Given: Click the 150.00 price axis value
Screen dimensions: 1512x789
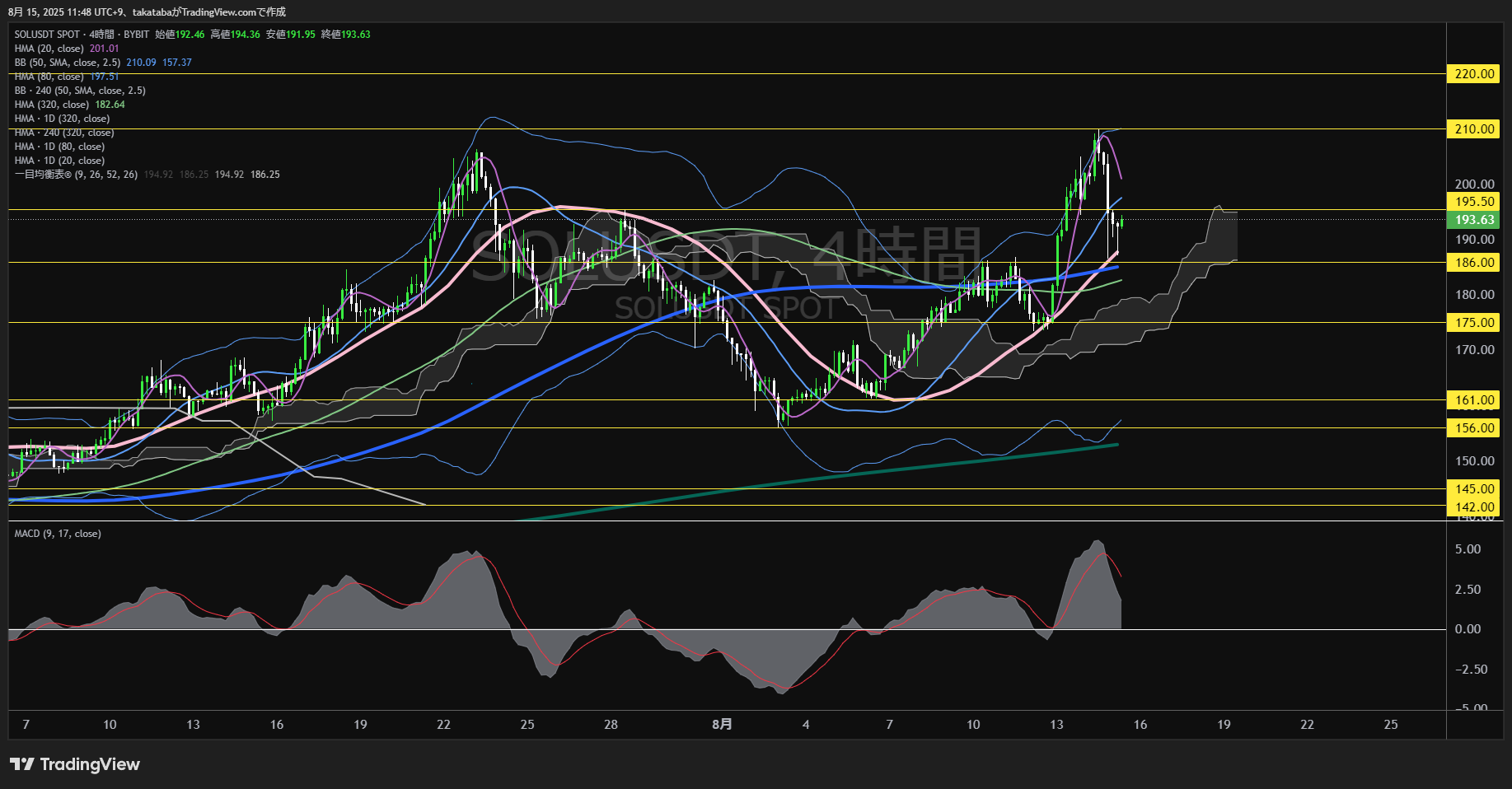Looking at the screenshot, I should point(1474,460).
